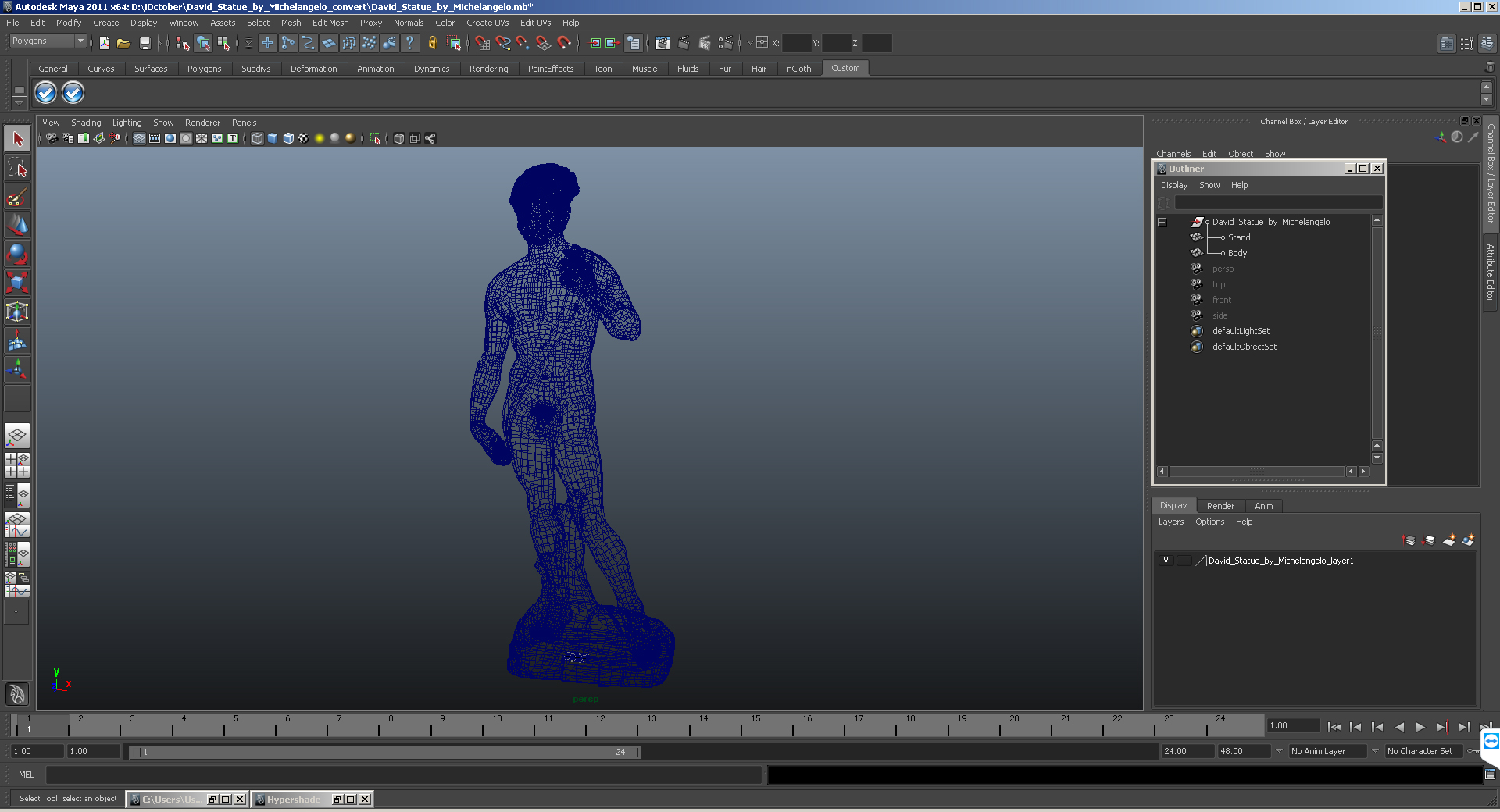Open the Edit Mesh menu
The width and height of the screenshot is (1500, 812).
(330, 23)
